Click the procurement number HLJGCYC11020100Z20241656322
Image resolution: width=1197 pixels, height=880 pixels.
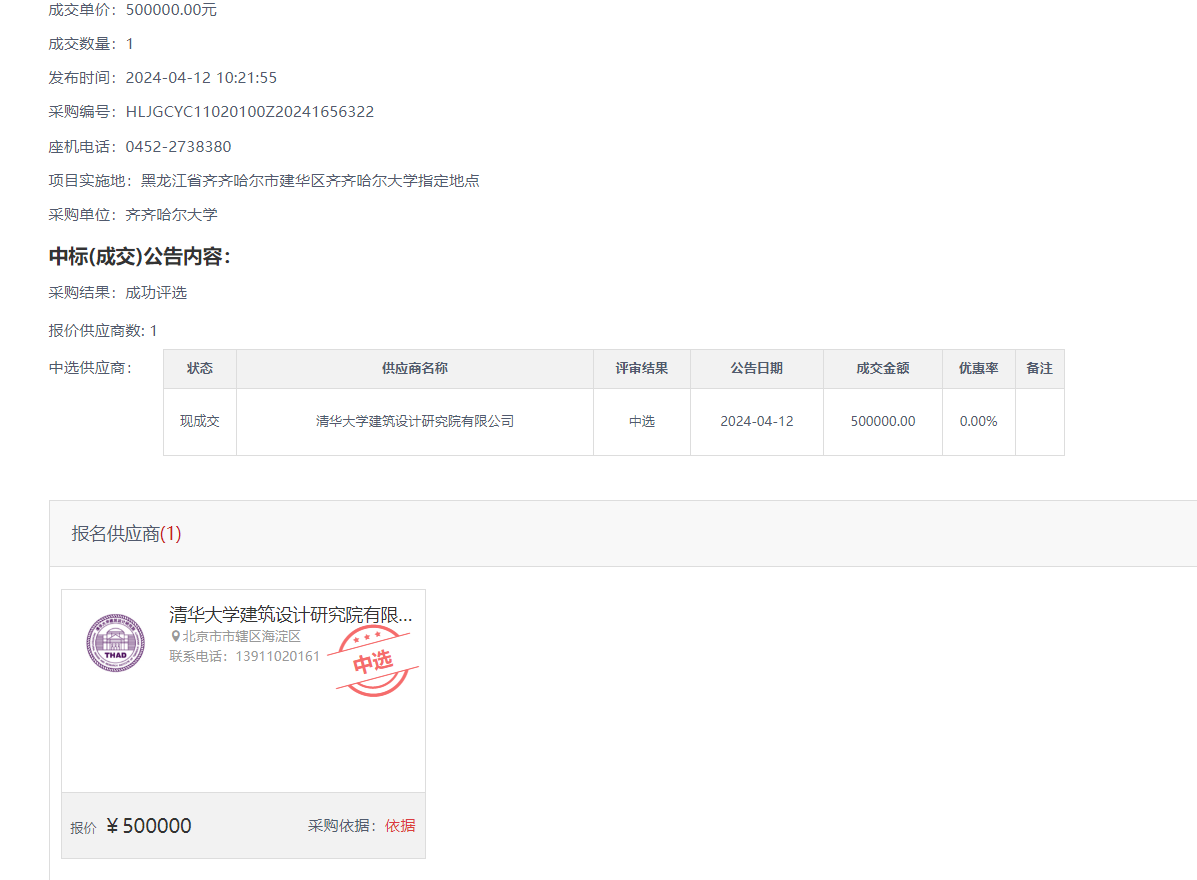250,112
